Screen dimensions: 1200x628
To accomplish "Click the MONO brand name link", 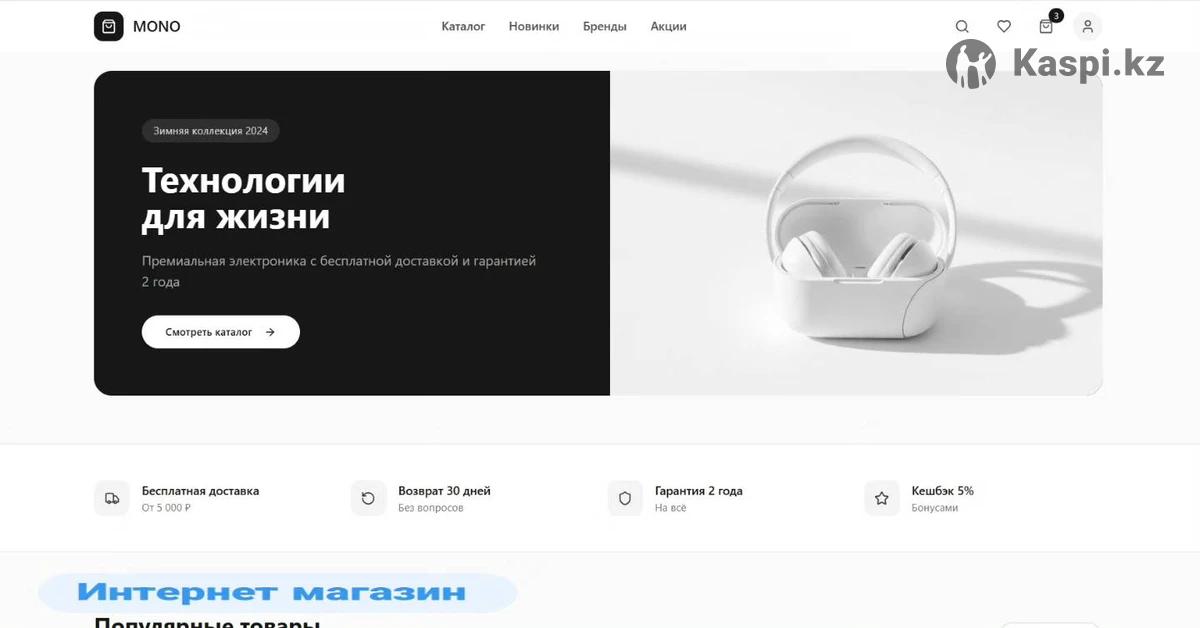I will coord(157,27).
